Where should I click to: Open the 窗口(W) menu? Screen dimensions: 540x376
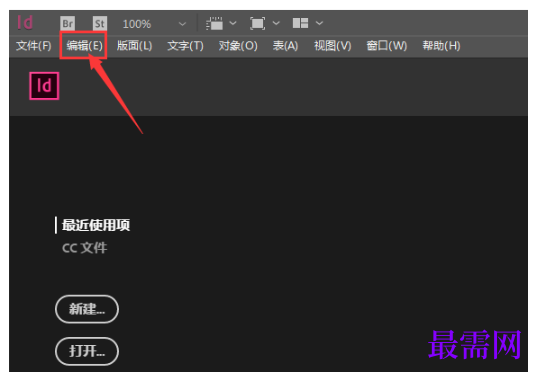click(x=387, y=45)
